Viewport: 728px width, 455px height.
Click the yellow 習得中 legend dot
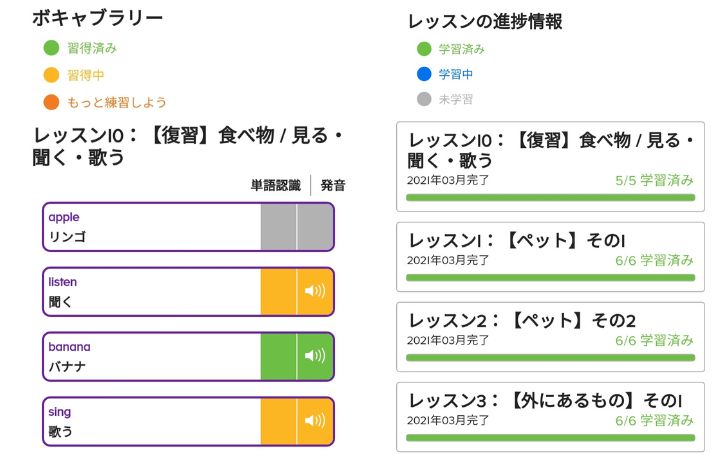click(51, 75)
